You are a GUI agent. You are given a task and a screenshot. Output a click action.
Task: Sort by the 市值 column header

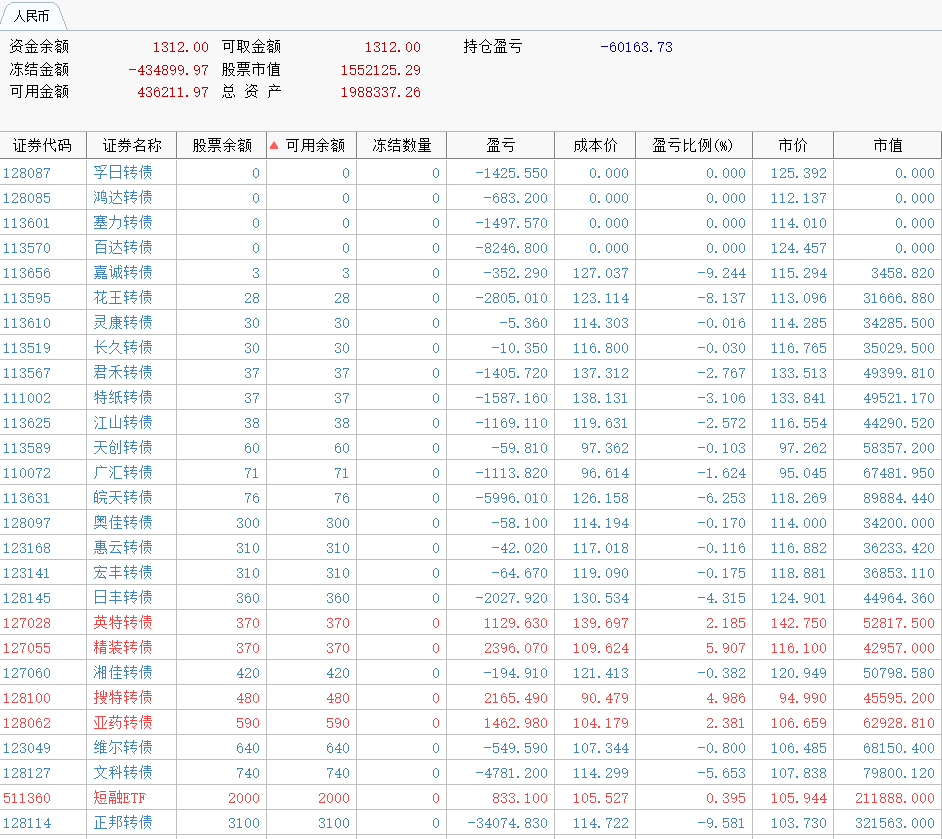887,146
